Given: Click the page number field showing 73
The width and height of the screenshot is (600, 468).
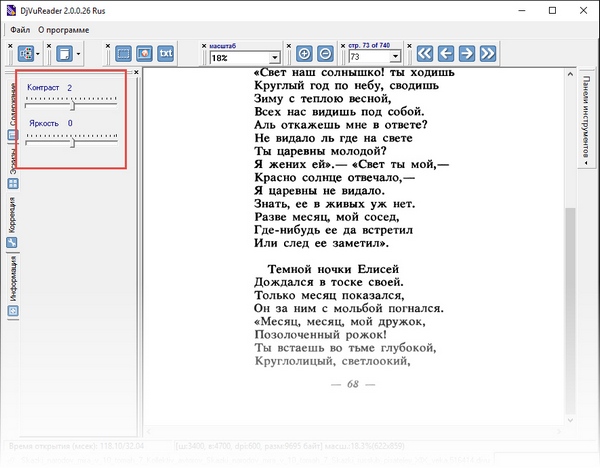Looking at the screenshot, I should [x=370, y=57].
